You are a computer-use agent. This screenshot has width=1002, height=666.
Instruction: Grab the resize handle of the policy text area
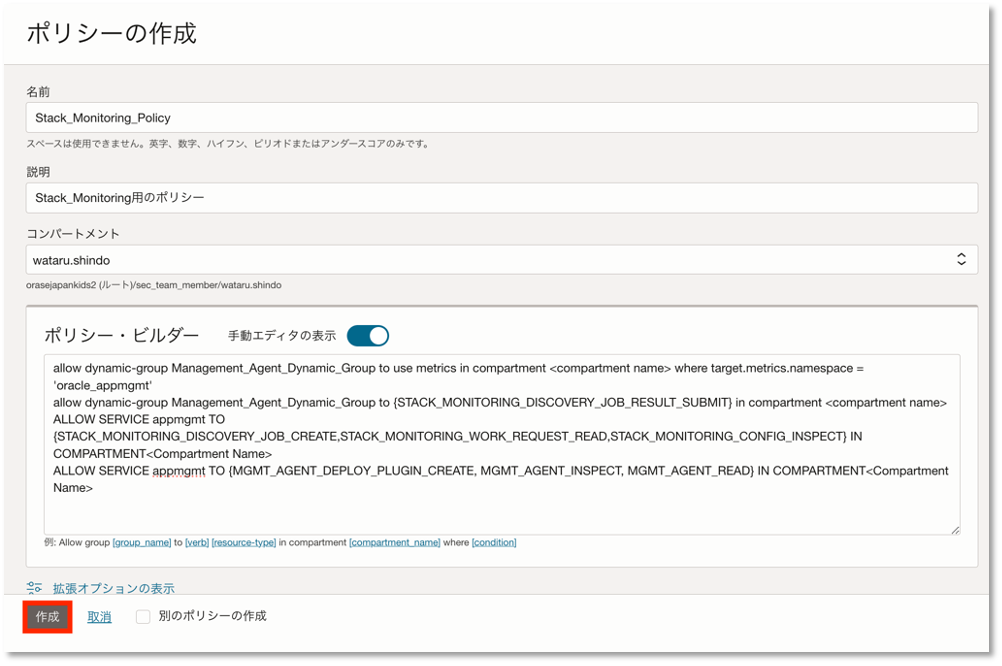point(955,529)
